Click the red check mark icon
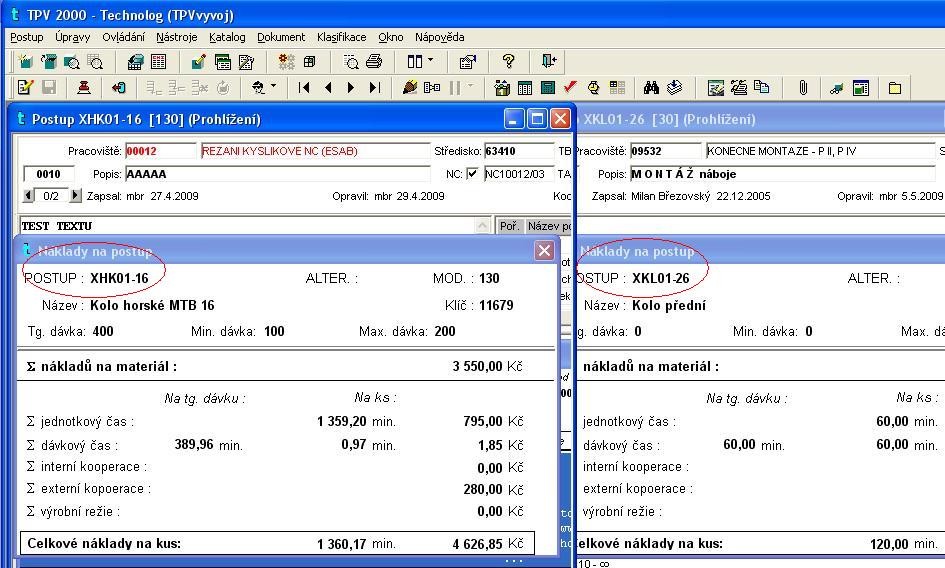 point(570,87)
